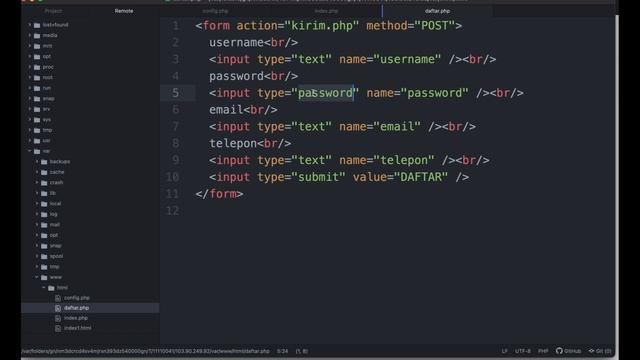Collapse the var folder arrow

pos(30,151)
